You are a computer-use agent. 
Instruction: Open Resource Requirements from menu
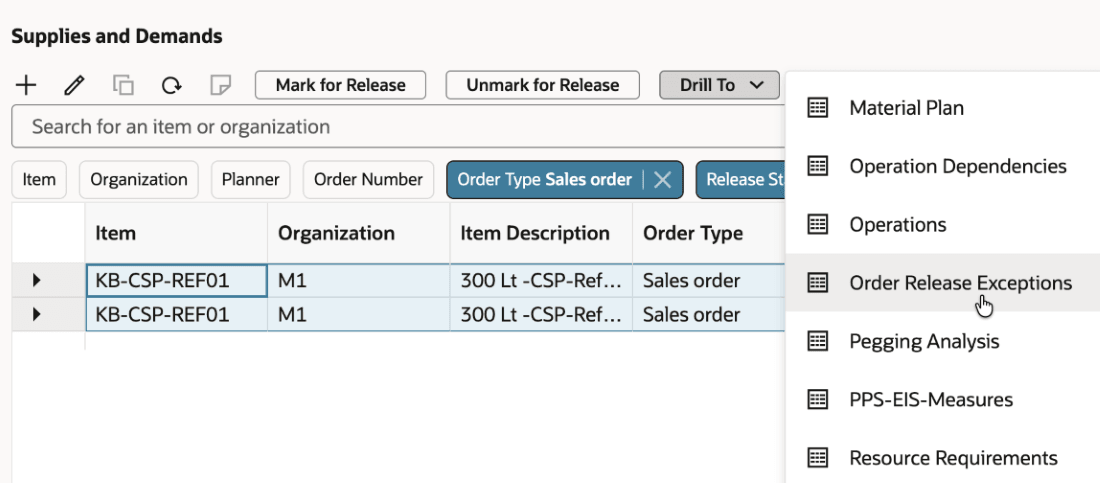943,458
